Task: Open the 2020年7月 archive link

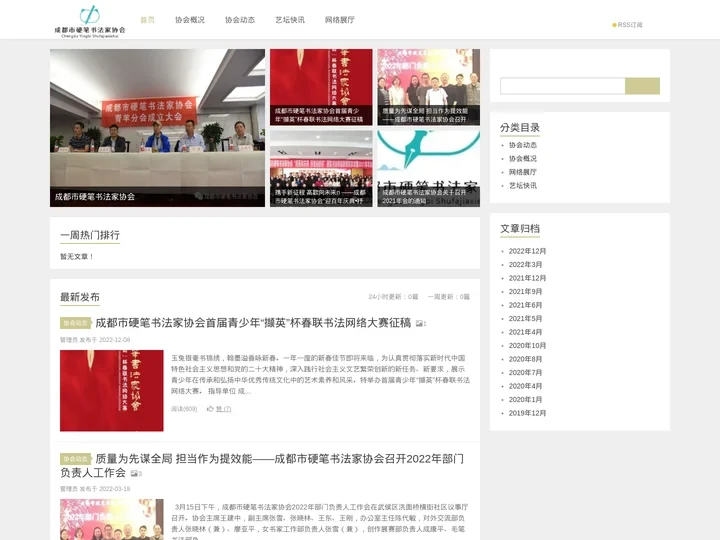Action: point(525,372)
